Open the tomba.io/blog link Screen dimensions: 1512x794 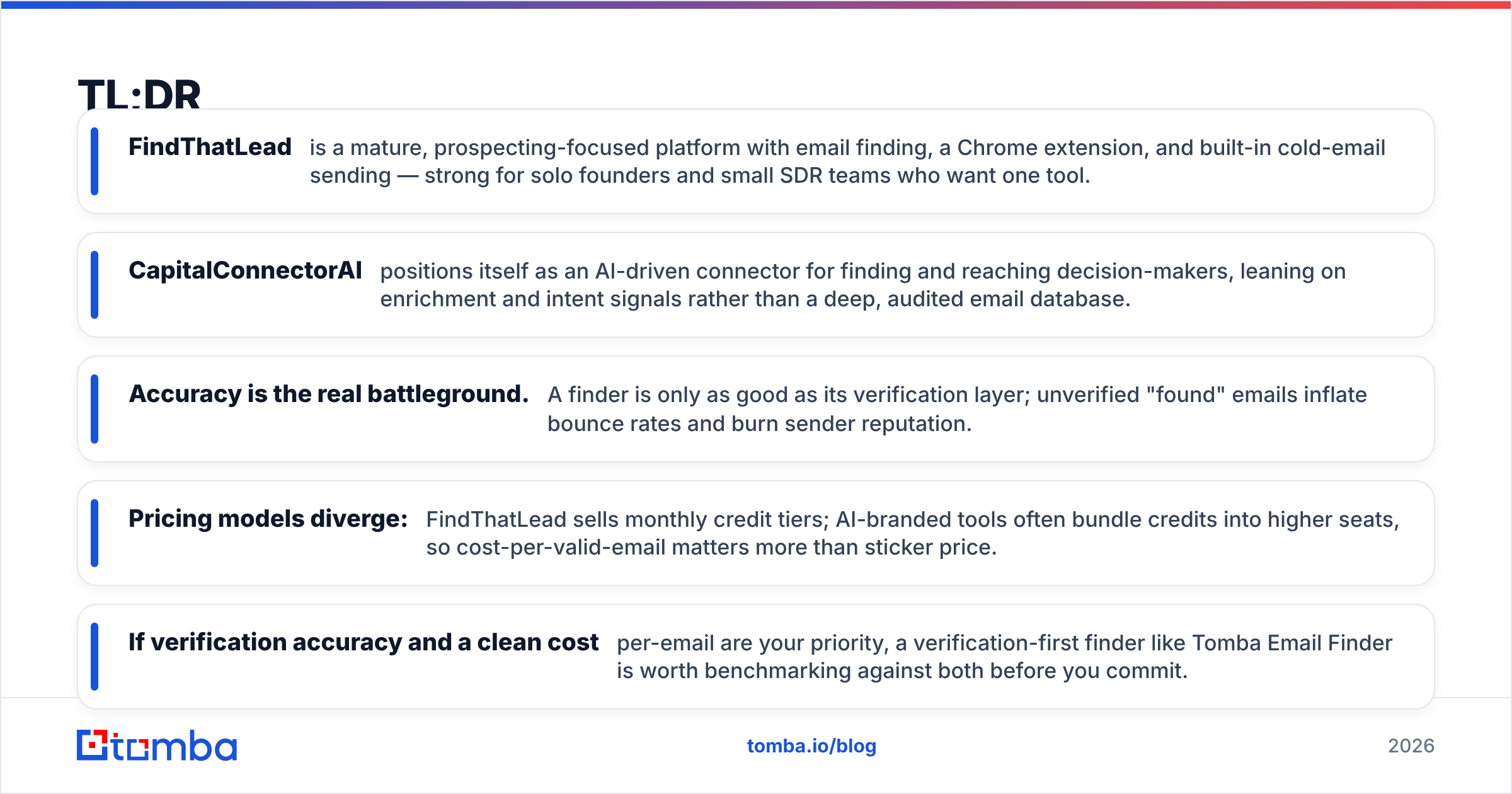tap(811, 746)
